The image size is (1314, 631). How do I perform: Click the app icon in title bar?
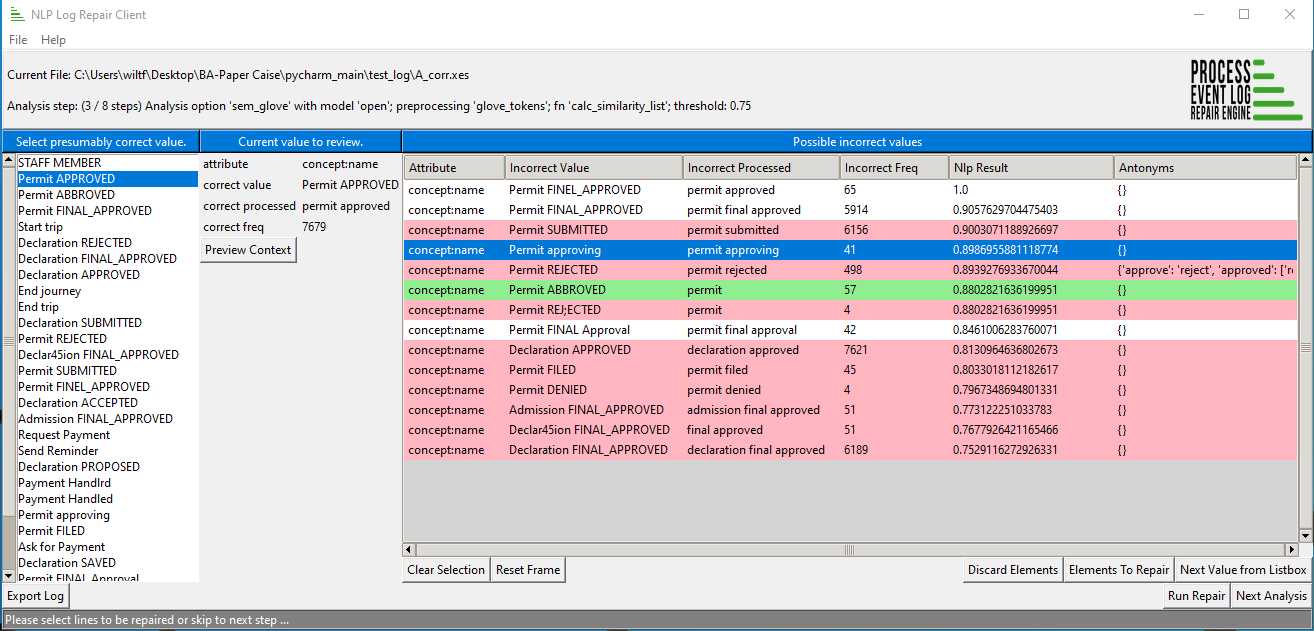(x=17, y=14)
